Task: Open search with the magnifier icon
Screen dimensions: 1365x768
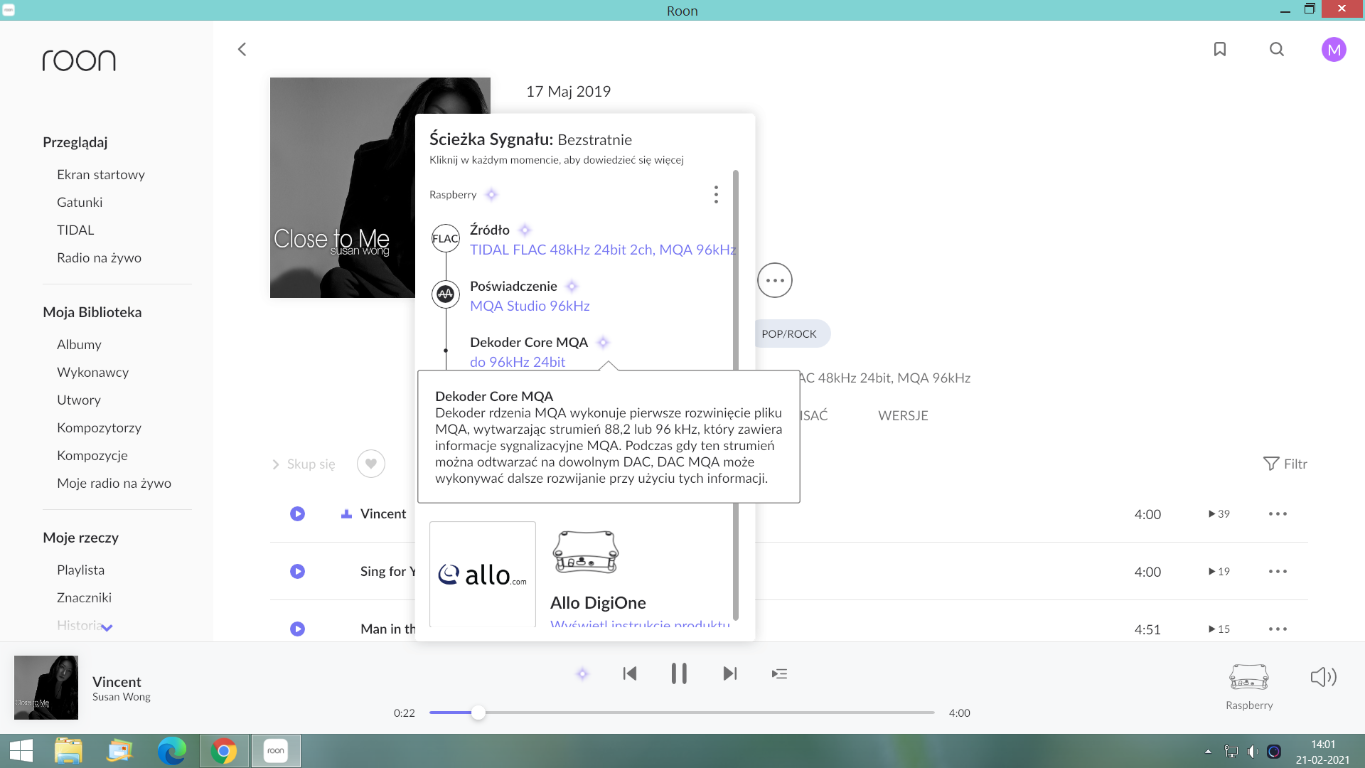Action: tap(1277, 49)
